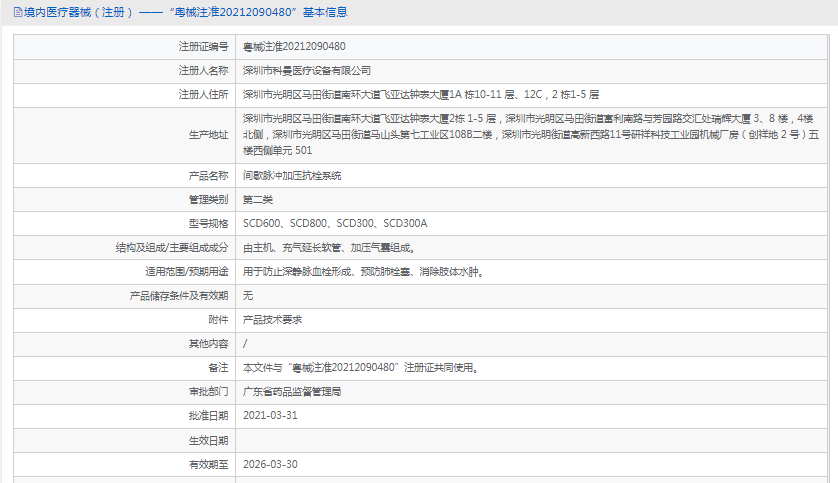Click the label 生产地址
Image resolution: width=838 pixels, height=483 pixels.
click(208, 135)
